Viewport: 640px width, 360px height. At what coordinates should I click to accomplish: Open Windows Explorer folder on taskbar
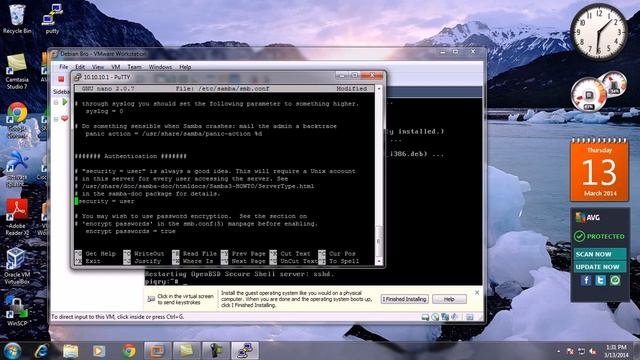[x=70, y=351]
